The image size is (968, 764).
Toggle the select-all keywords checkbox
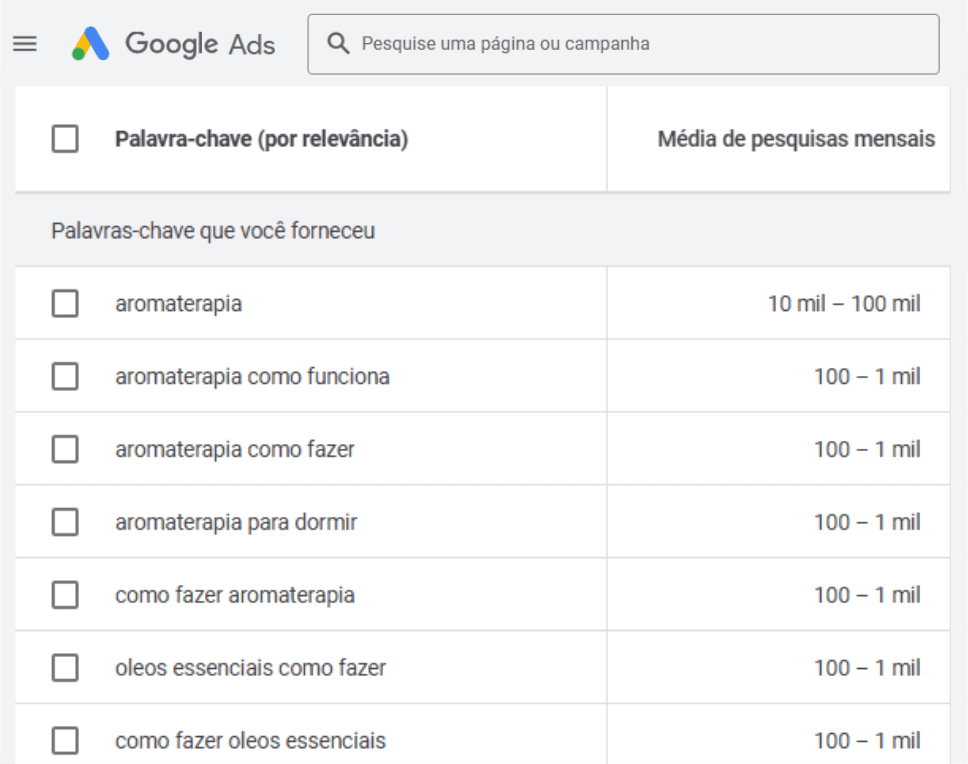tap(65, 139)
